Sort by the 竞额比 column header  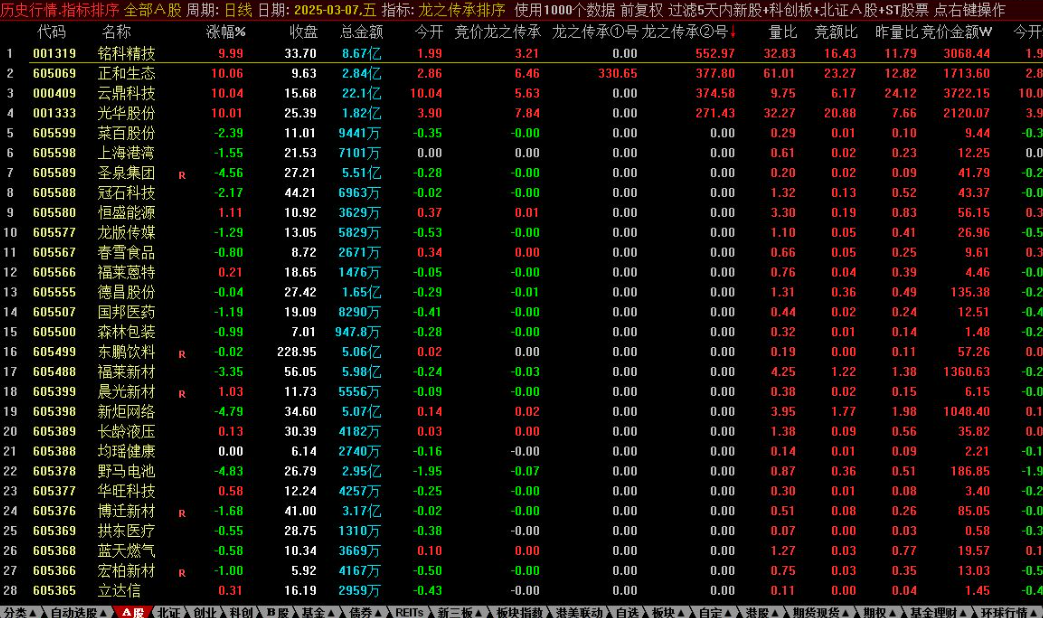[x=836, y=32]
